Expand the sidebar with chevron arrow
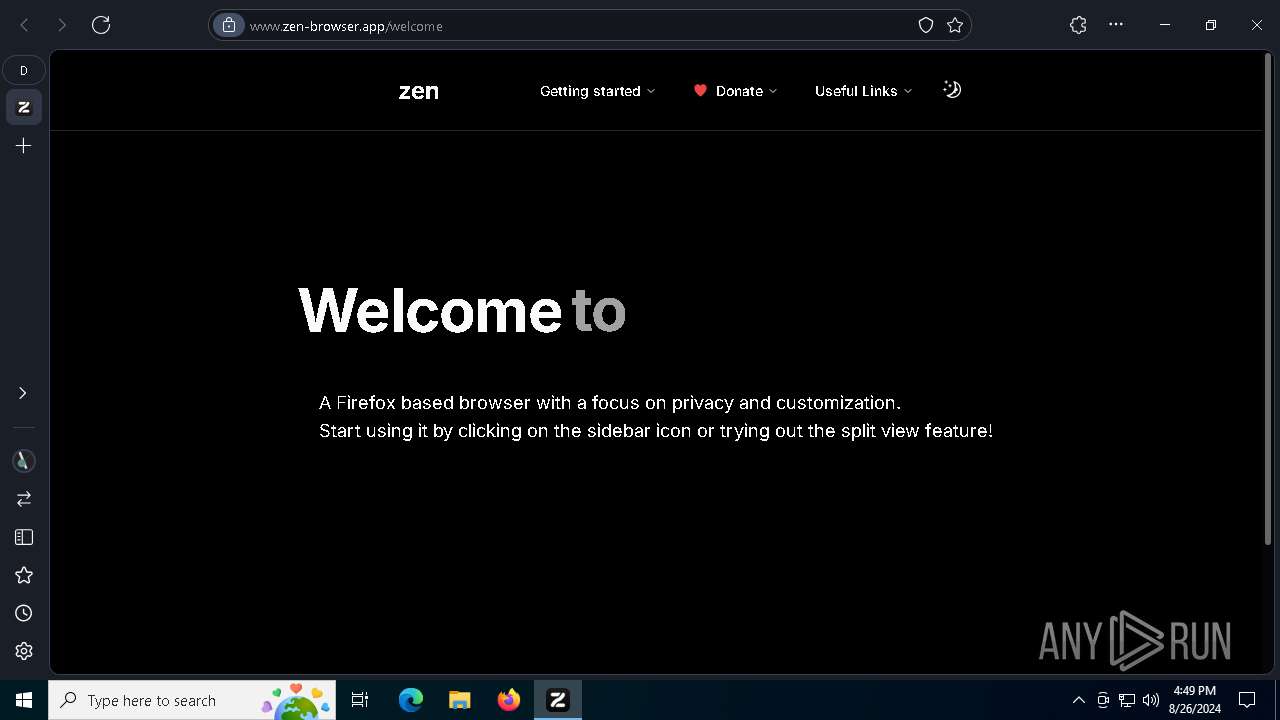The height and width of the screenshot is (720, 1280). point(23,393)
